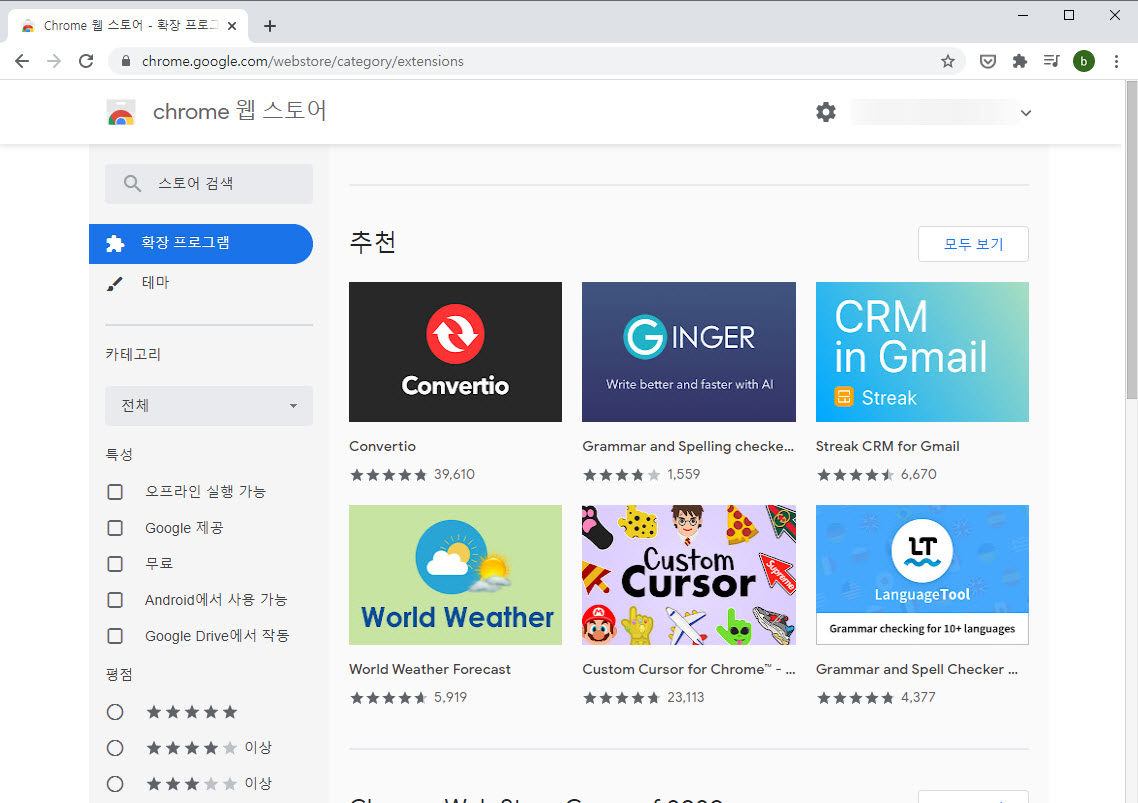Select the four stars 이상 radio button
Screen dimensions: 1138x803
(x=115, y=748)
